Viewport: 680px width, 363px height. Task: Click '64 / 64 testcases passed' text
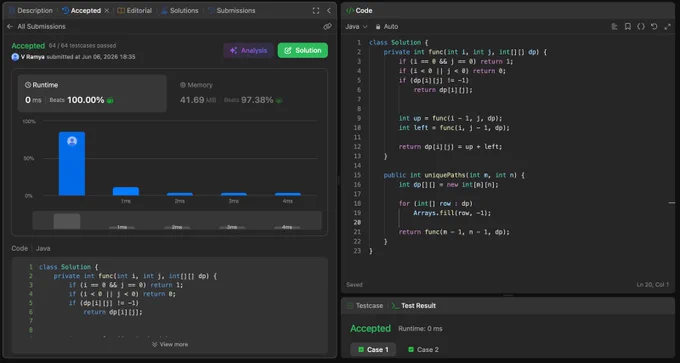point(82,46)
